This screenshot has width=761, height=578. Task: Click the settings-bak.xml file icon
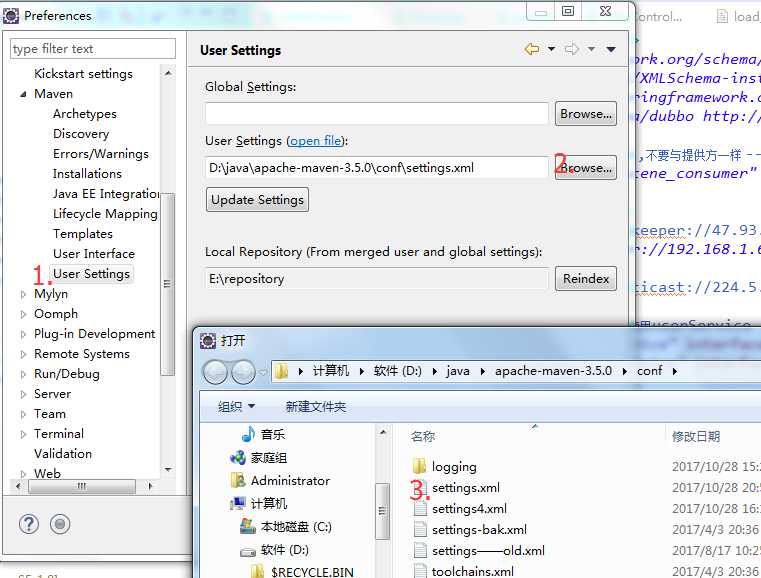click(420, 529)
